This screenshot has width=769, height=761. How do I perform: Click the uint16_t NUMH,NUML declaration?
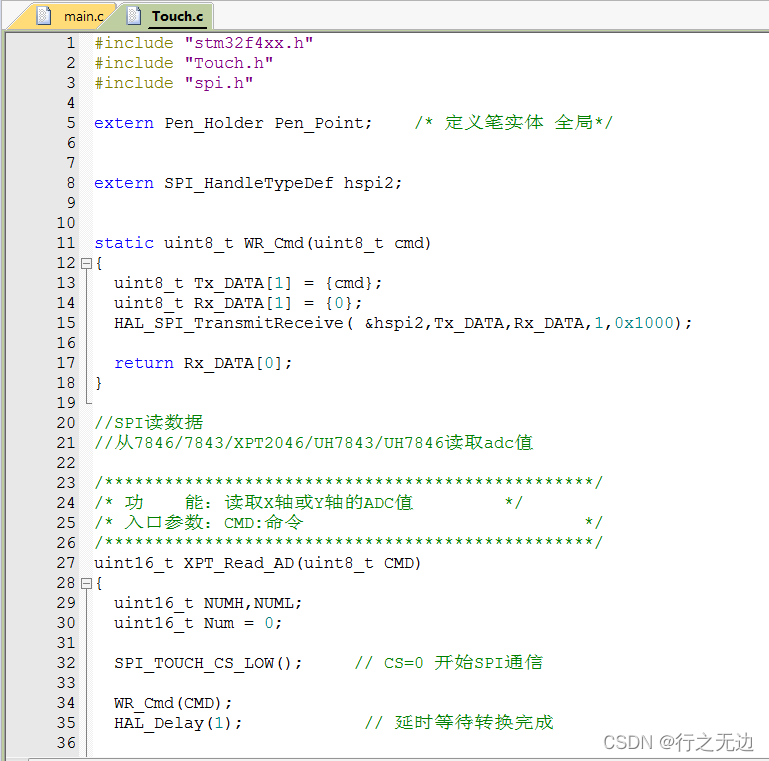tap(208, 603)
